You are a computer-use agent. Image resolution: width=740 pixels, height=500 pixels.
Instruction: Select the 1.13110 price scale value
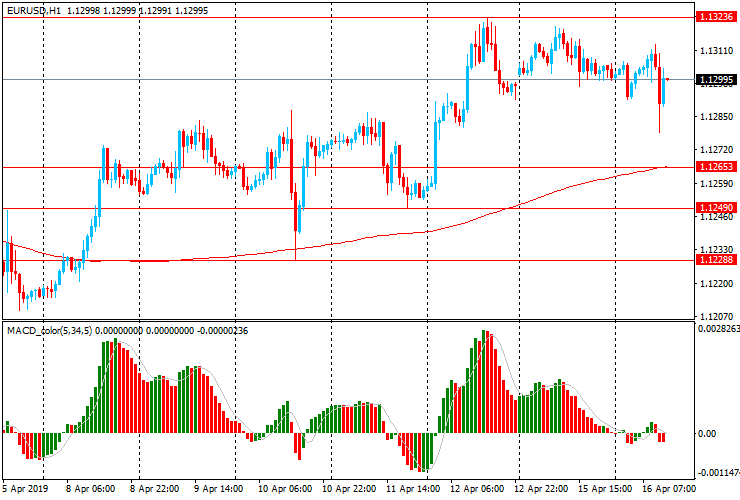[714, 50]
